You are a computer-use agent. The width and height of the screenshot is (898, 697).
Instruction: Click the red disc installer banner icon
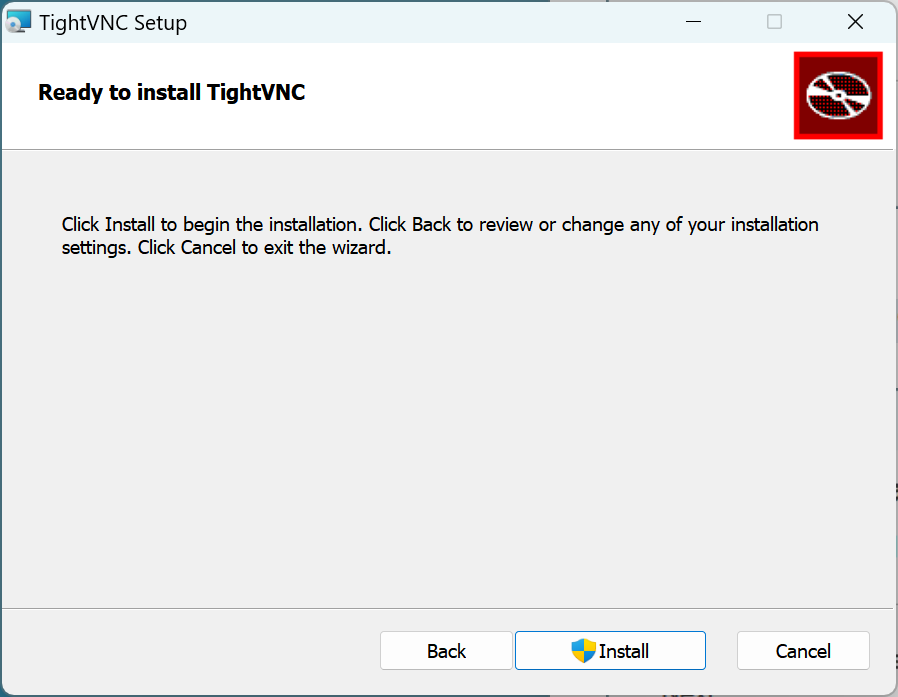[838, 95]
